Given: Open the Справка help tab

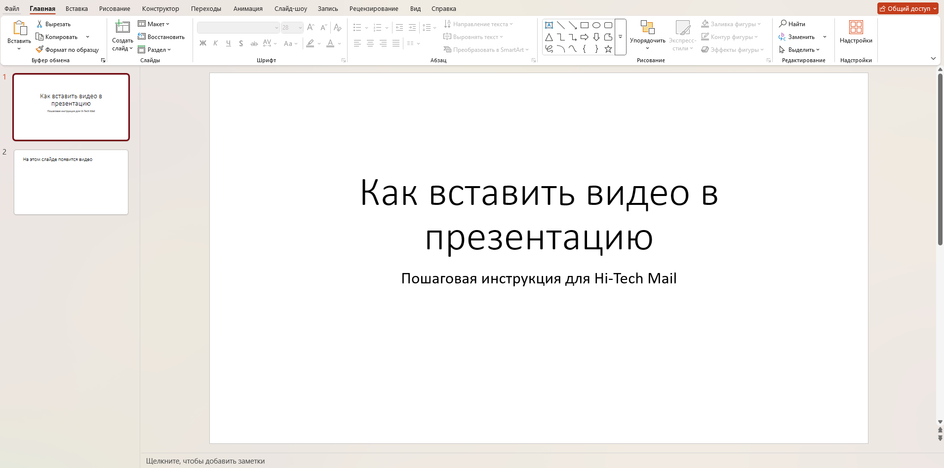Looking at the screenshot, I should 444,8.
